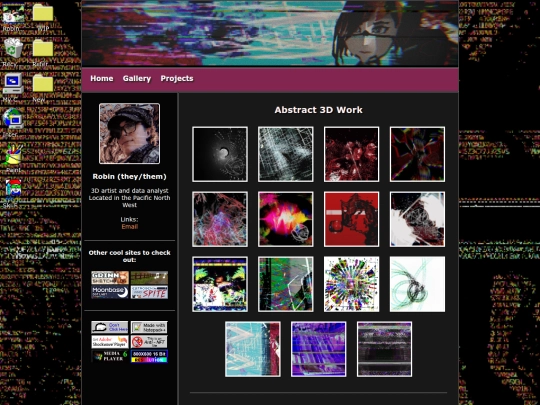Open the Gallery nav link
The height and width of the screenshot is (405, 540).
(137, 79)
